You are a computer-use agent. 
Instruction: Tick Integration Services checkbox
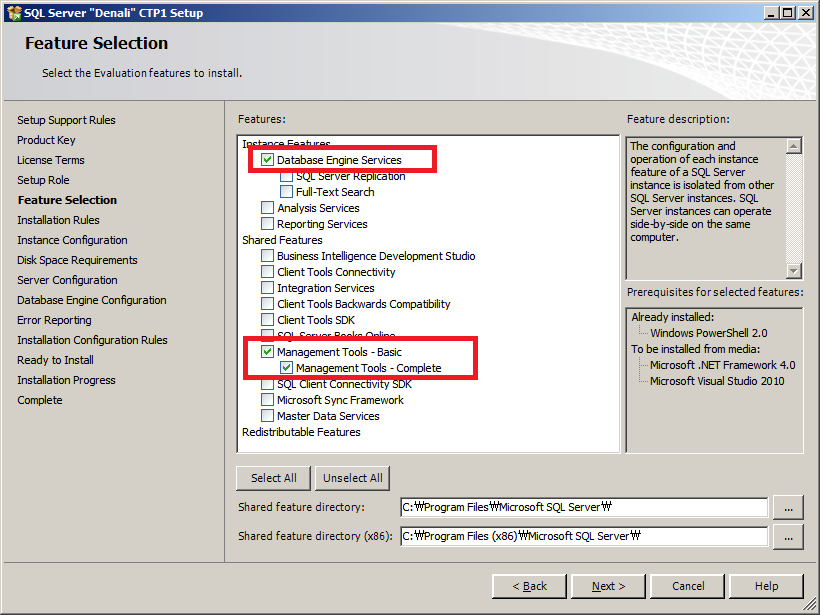pos(267,288)
